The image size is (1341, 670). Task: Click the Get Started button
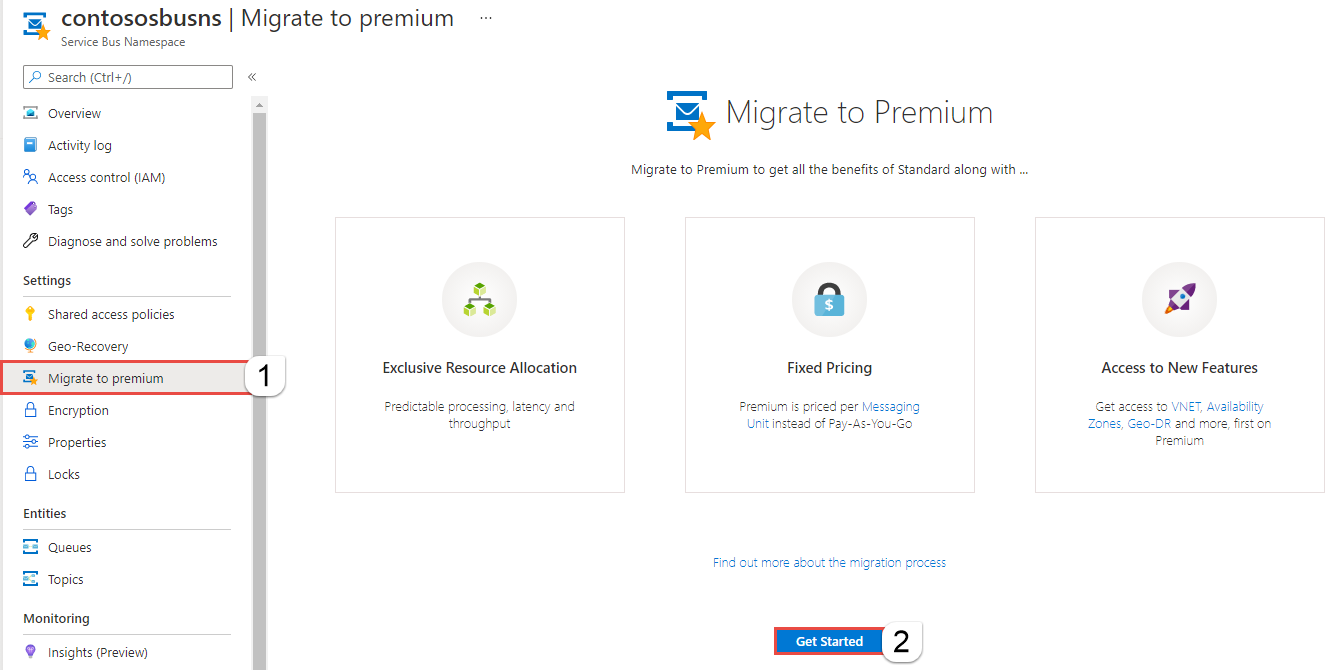click(x=829, y=640)
